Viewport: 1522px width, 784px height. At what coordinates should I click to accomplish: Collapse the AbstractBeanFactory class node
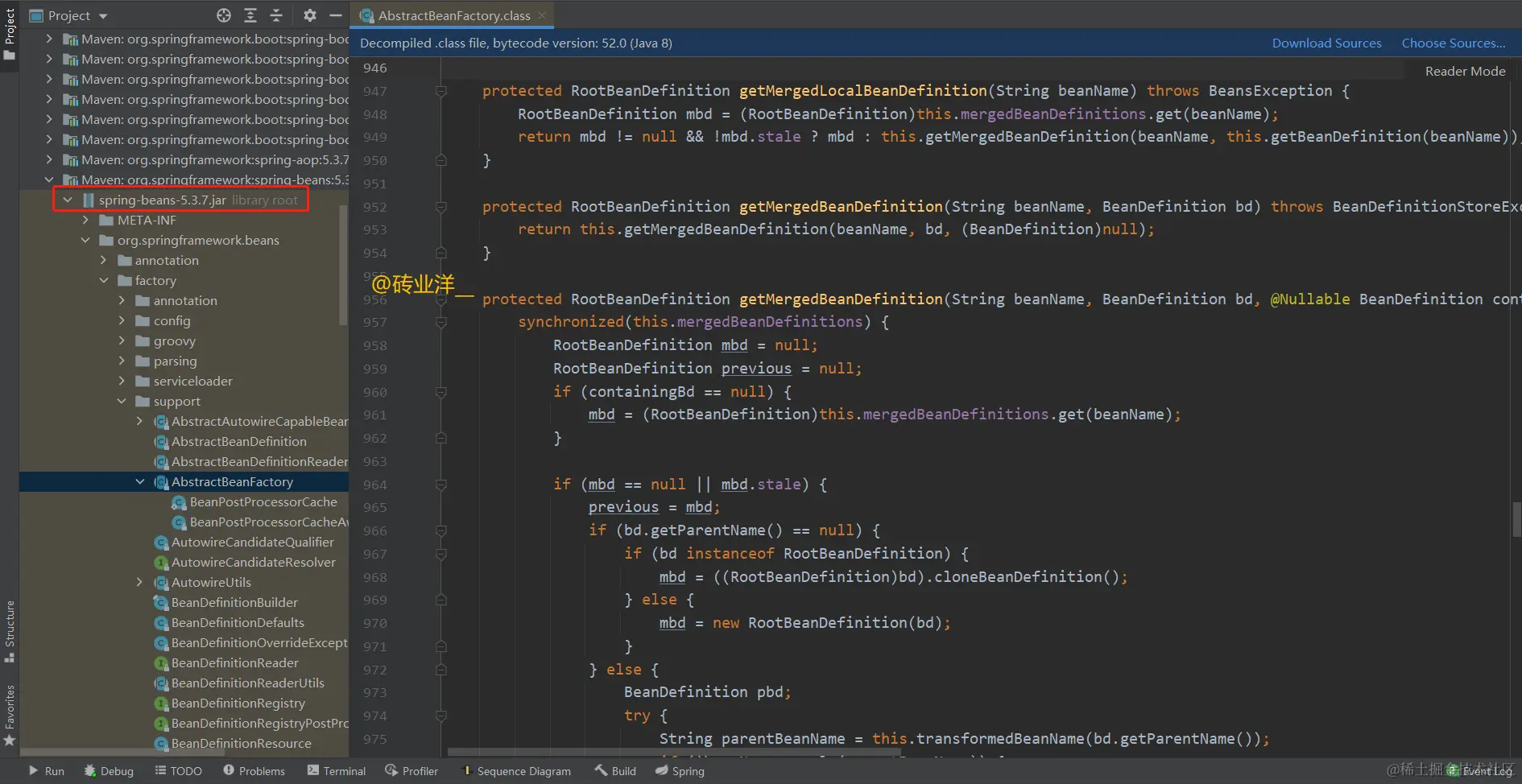[140, 481]
